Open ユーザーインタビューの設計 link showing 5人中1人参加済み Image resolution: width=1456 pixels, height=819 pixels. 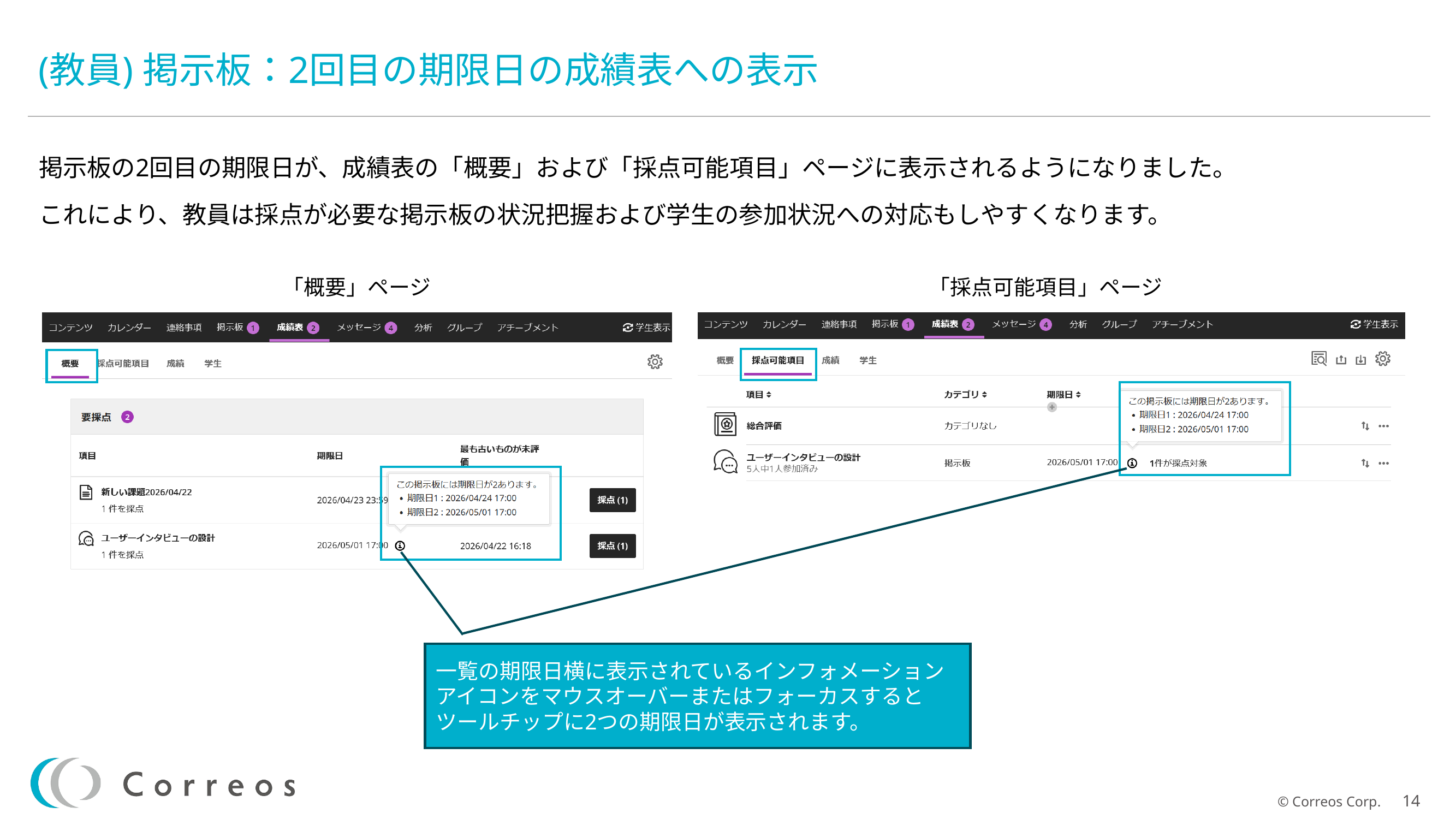(803, 456)
